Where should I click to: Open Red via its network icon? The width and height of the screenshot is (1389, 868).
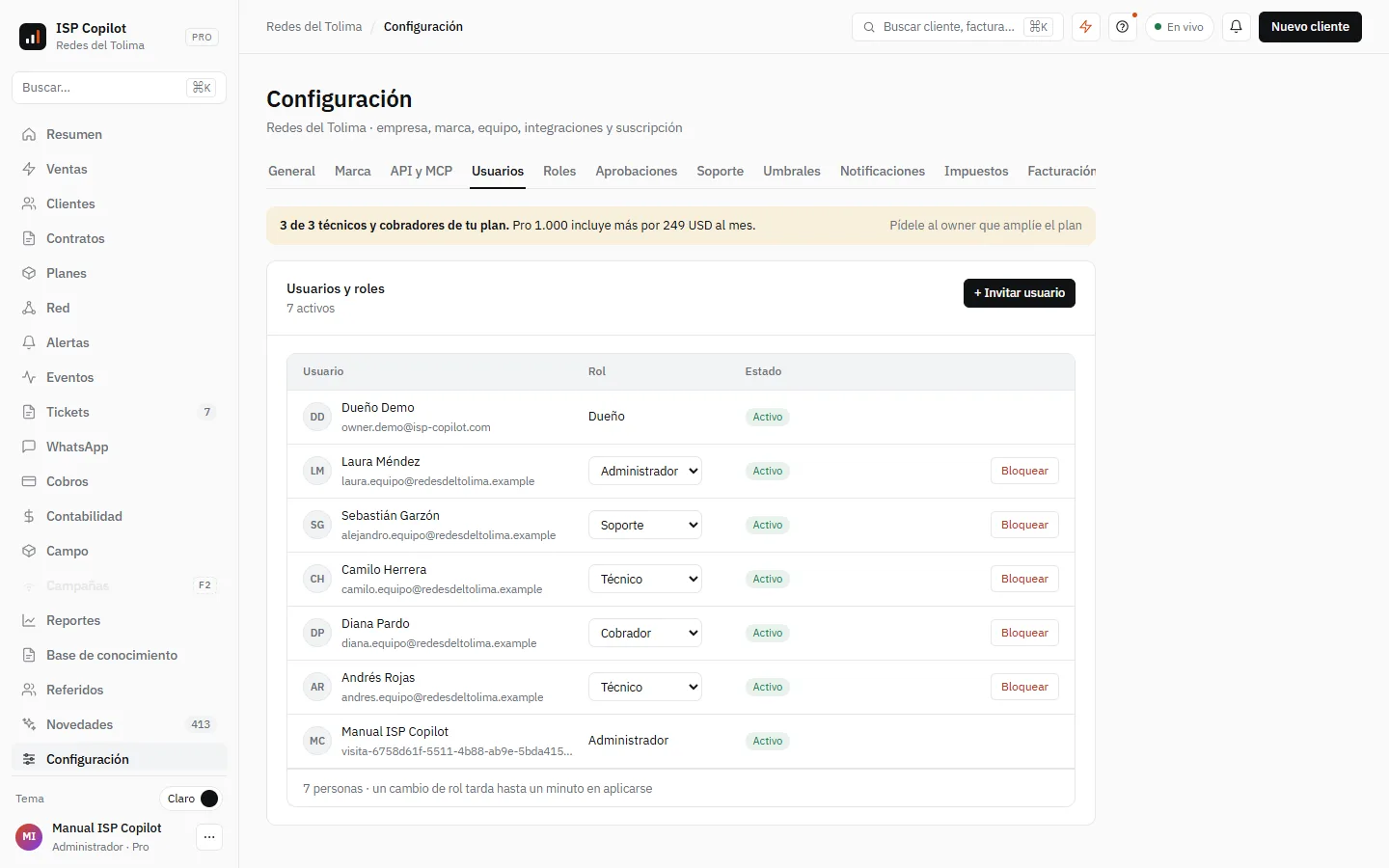(x=29, y=308)
